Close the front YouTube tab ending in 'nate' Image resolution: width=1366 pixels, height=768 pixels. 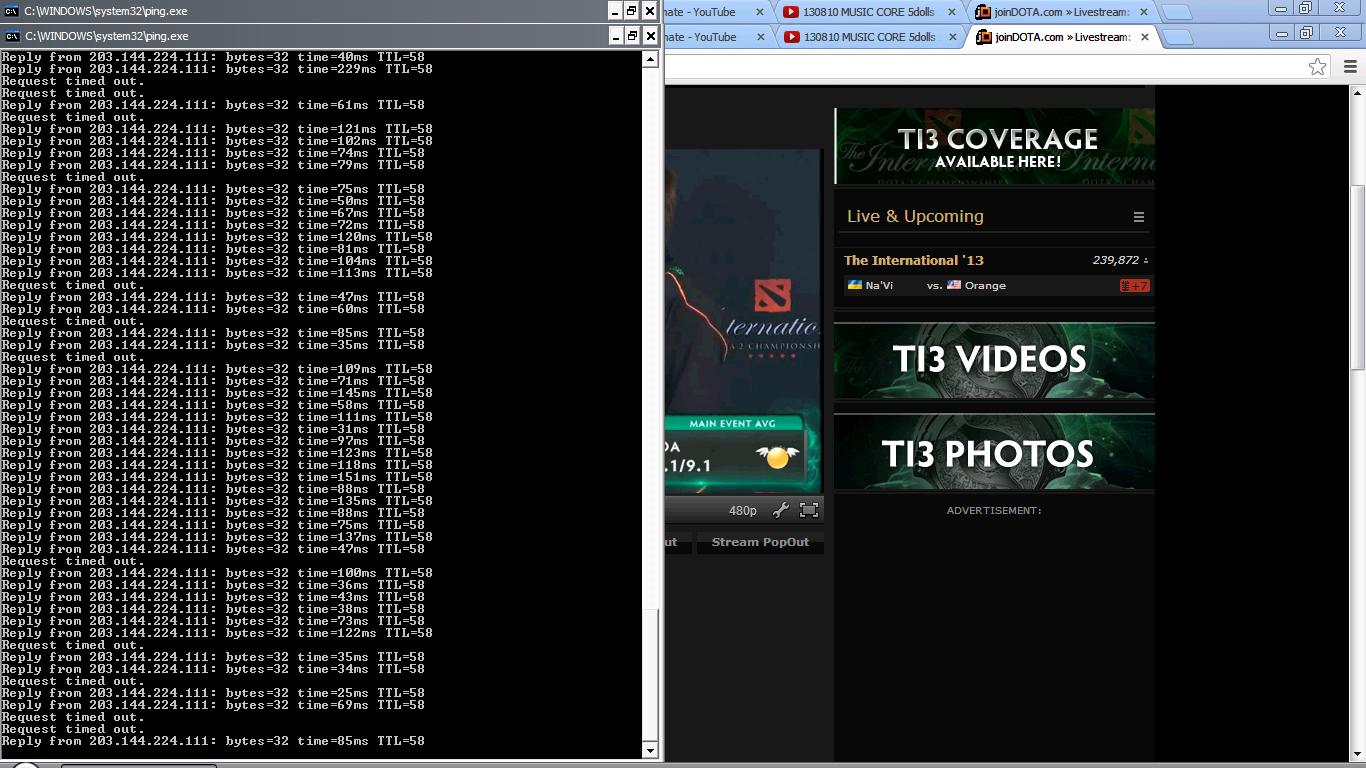(760, 37)
